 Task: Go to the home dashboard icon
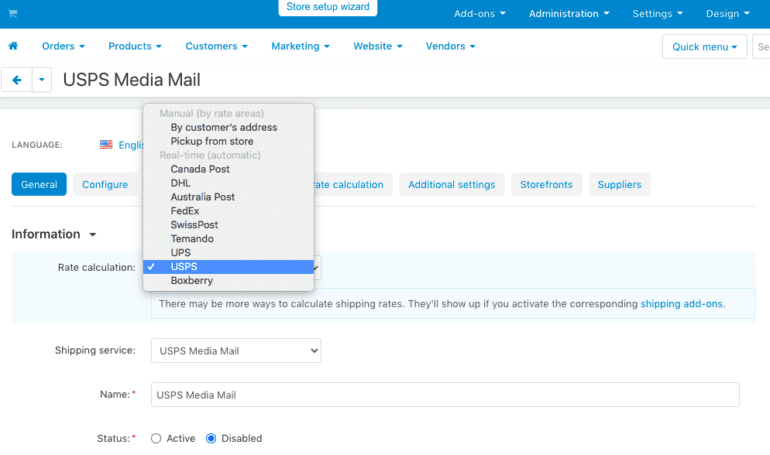[13, 46]
